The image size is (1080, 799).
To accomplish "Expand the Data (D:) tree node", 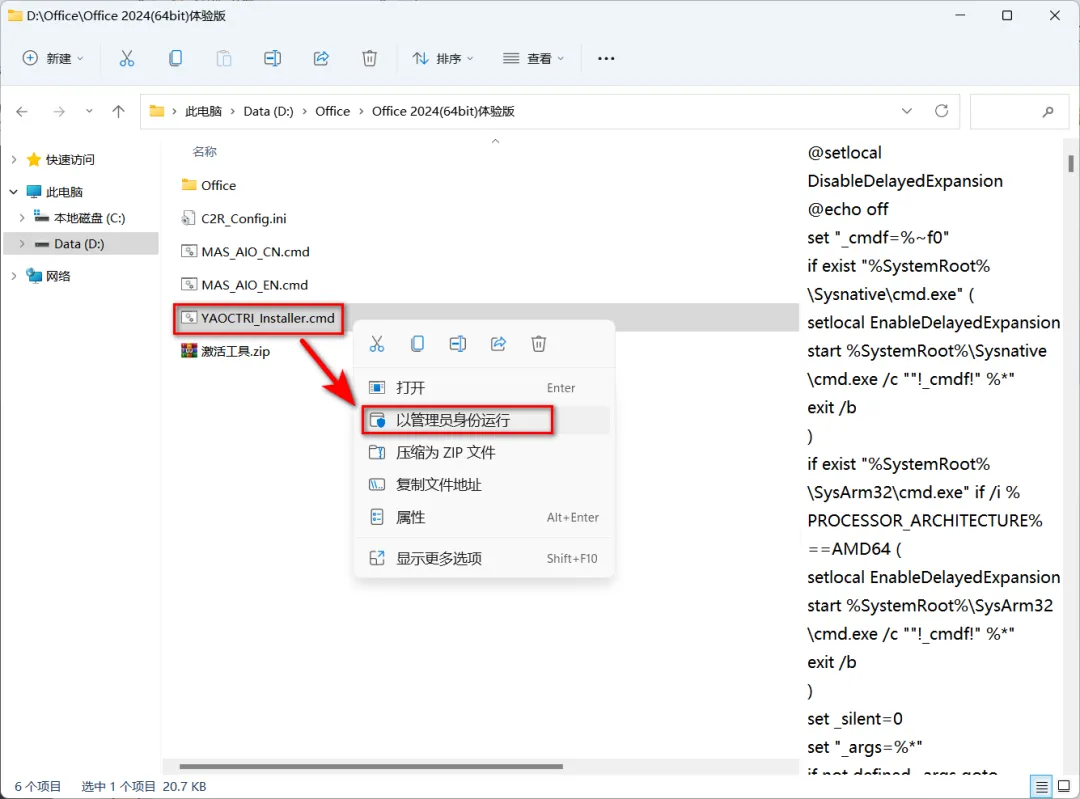I will 22,244.
